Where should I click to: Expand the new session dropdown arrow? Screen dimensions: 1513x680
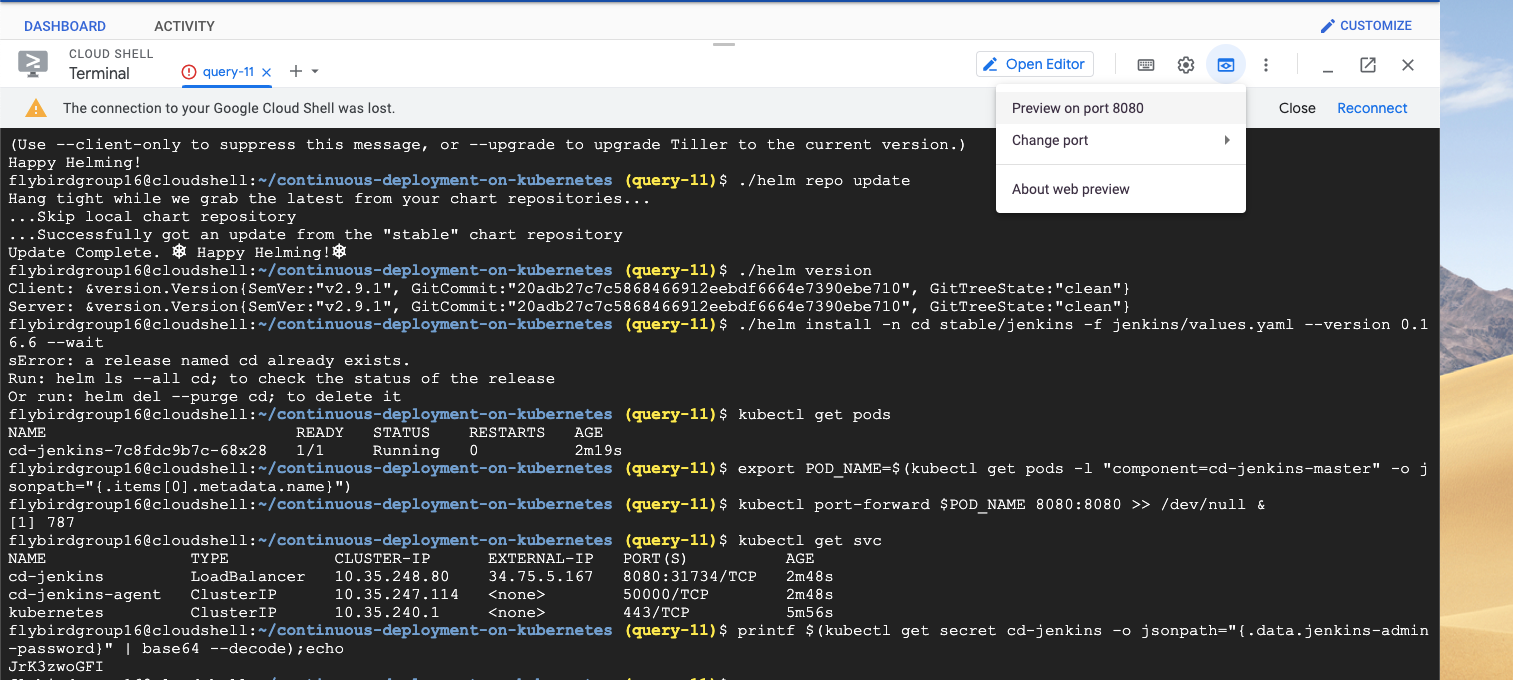point(315,71)
